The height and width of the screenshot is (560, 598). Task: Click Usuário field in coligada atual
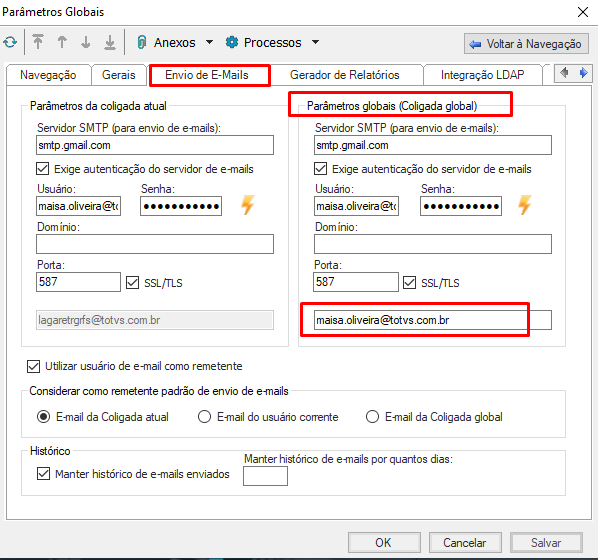(79, 206)
